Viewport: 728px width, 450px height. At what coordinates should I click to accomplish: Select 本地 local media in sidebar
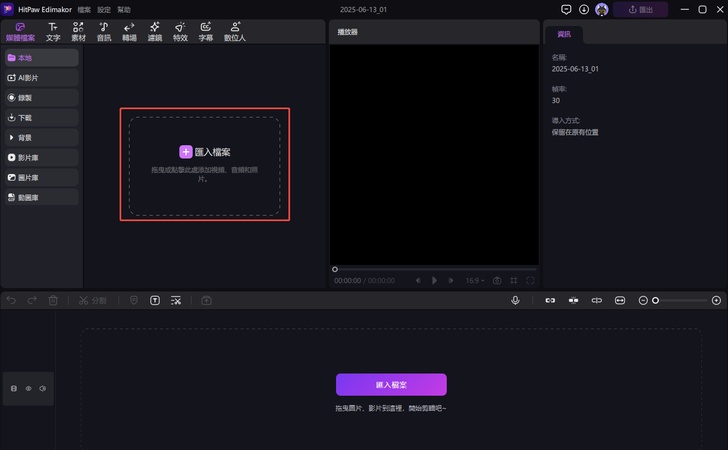point(42,58)
